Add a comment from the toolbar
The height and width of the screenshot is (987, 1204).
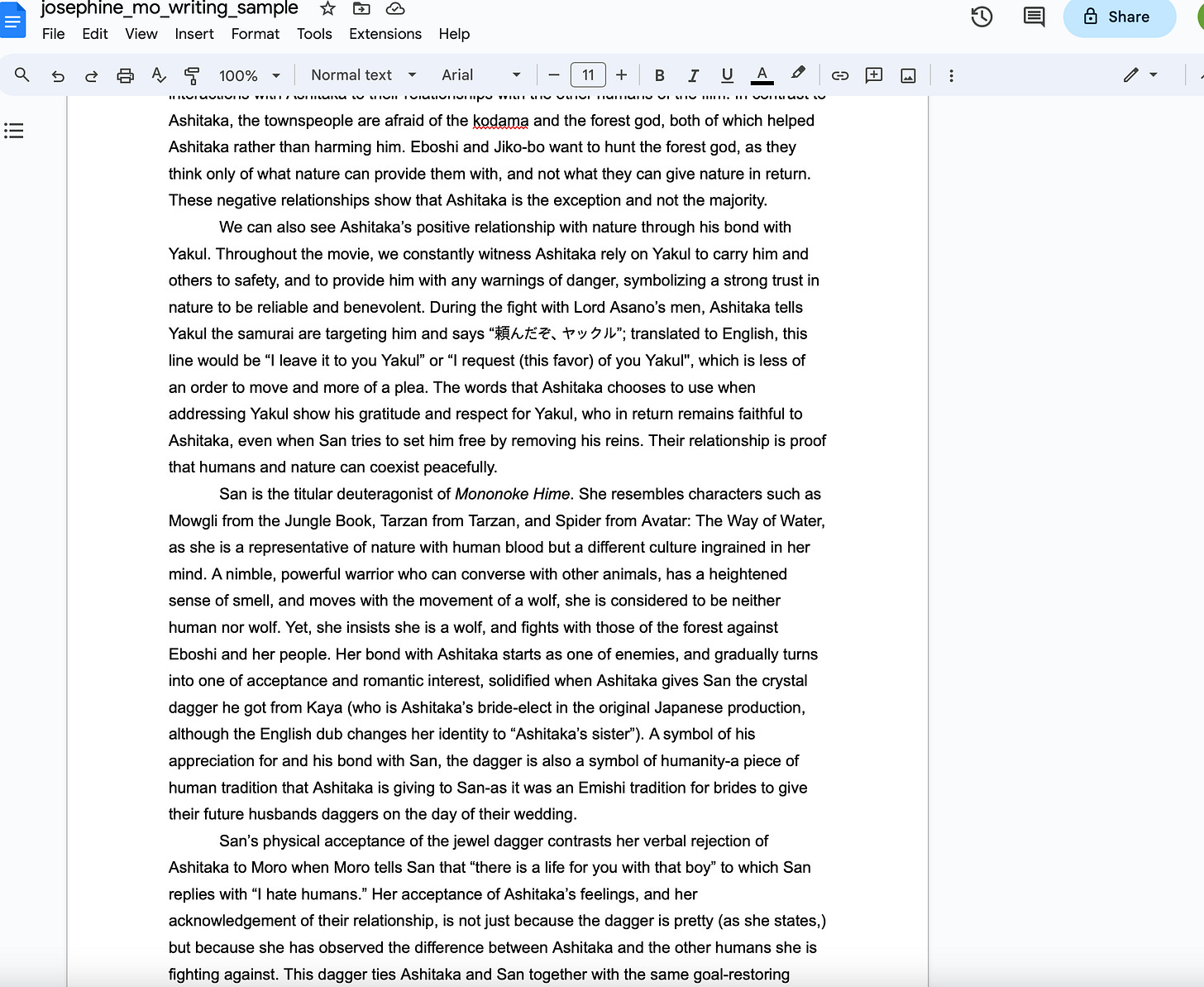(x=874, y=76)
